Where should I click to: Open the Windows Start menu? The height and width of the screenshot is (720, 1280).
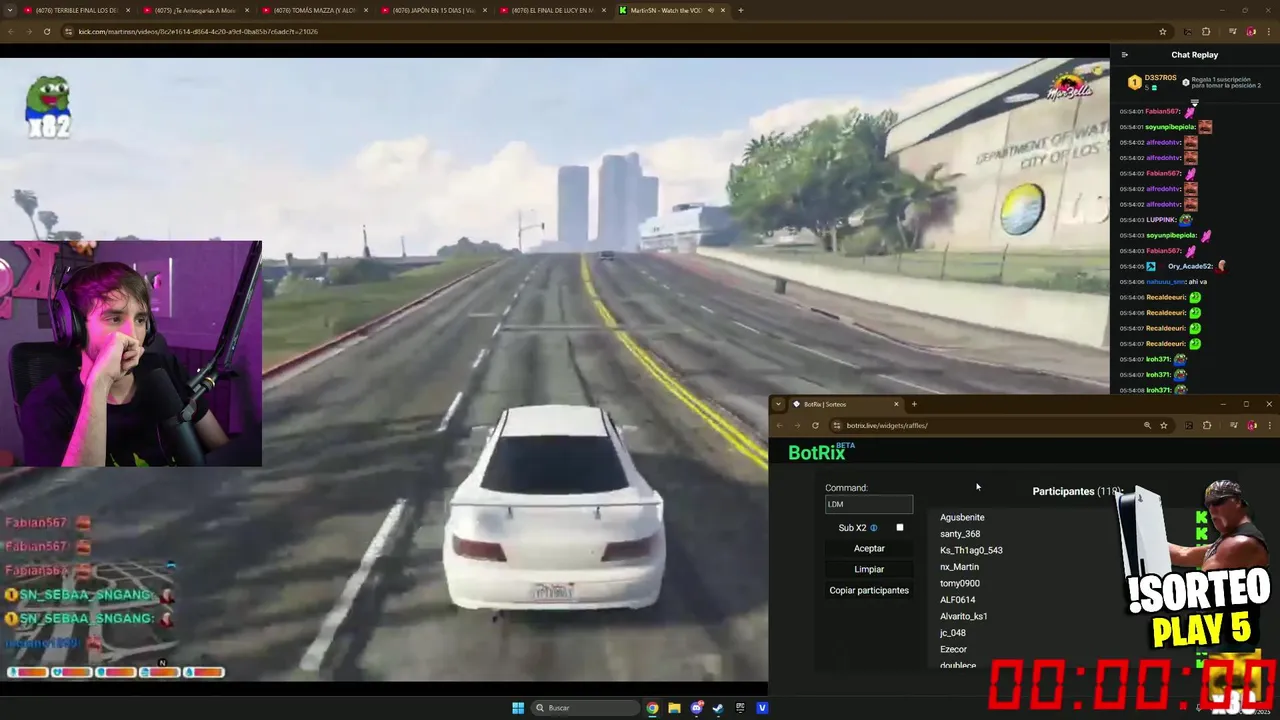point(518,708)
